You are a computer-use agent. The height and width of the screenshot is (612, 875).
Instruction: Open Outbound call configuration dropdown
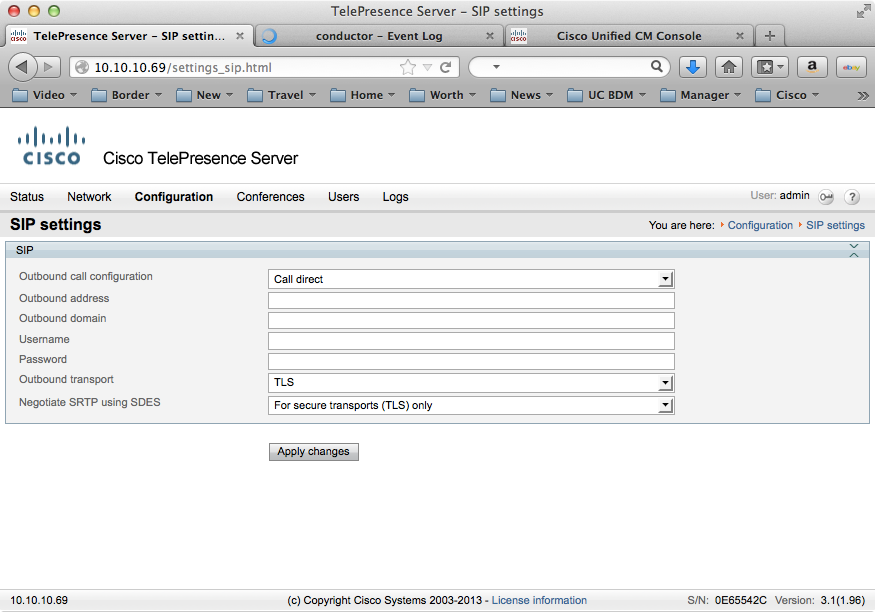471,279
